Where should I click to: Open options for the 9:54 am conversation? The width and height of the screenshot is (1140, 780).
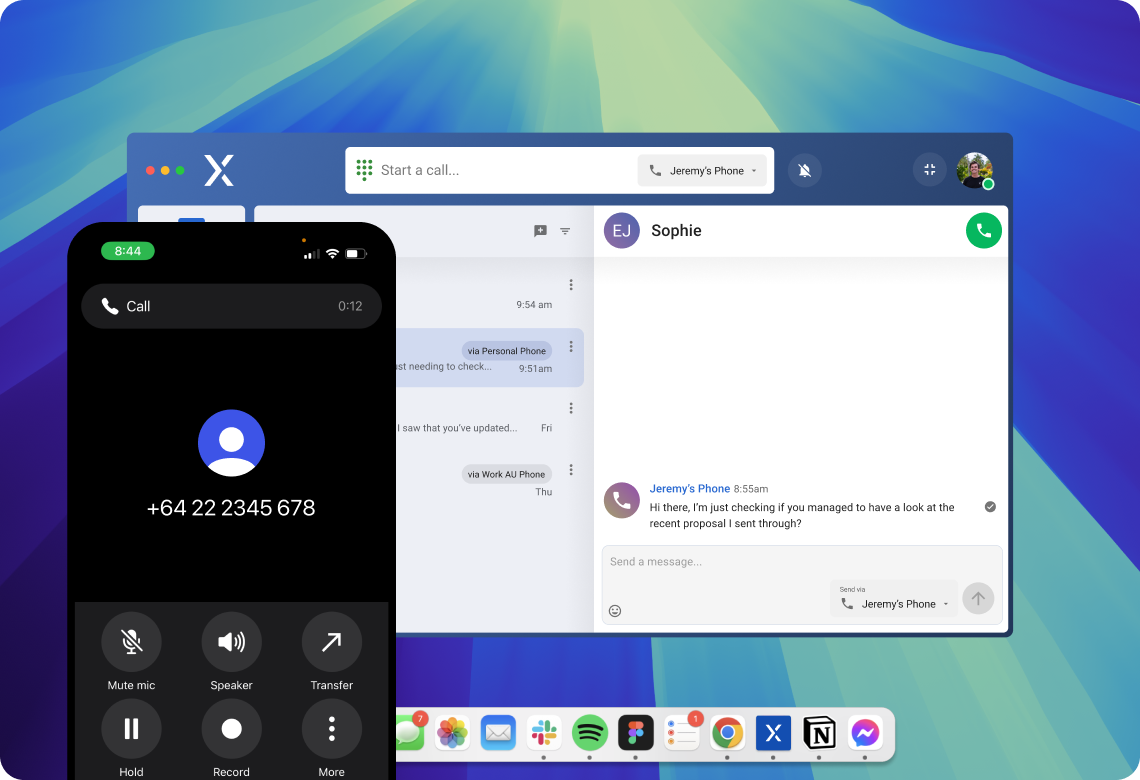click(x=571, y=284)
